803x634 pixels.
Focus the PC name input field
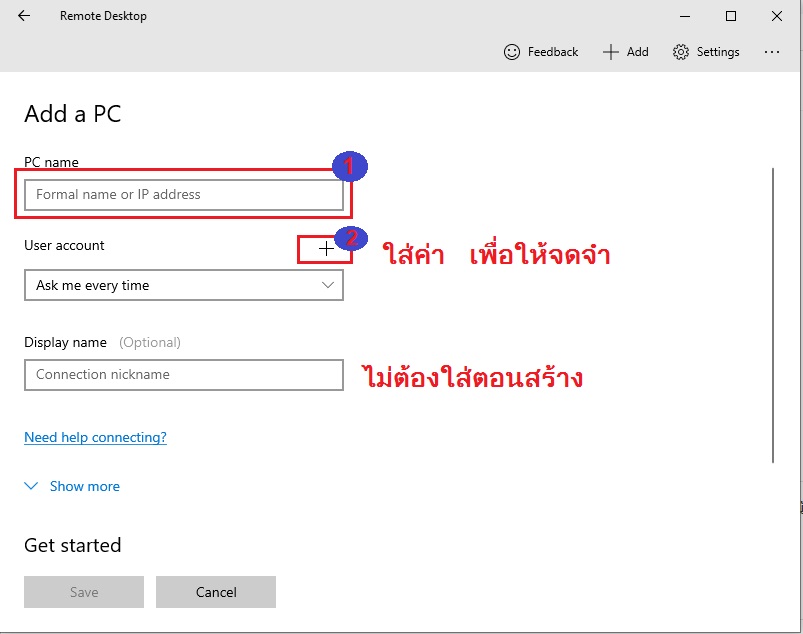point(183,194)
